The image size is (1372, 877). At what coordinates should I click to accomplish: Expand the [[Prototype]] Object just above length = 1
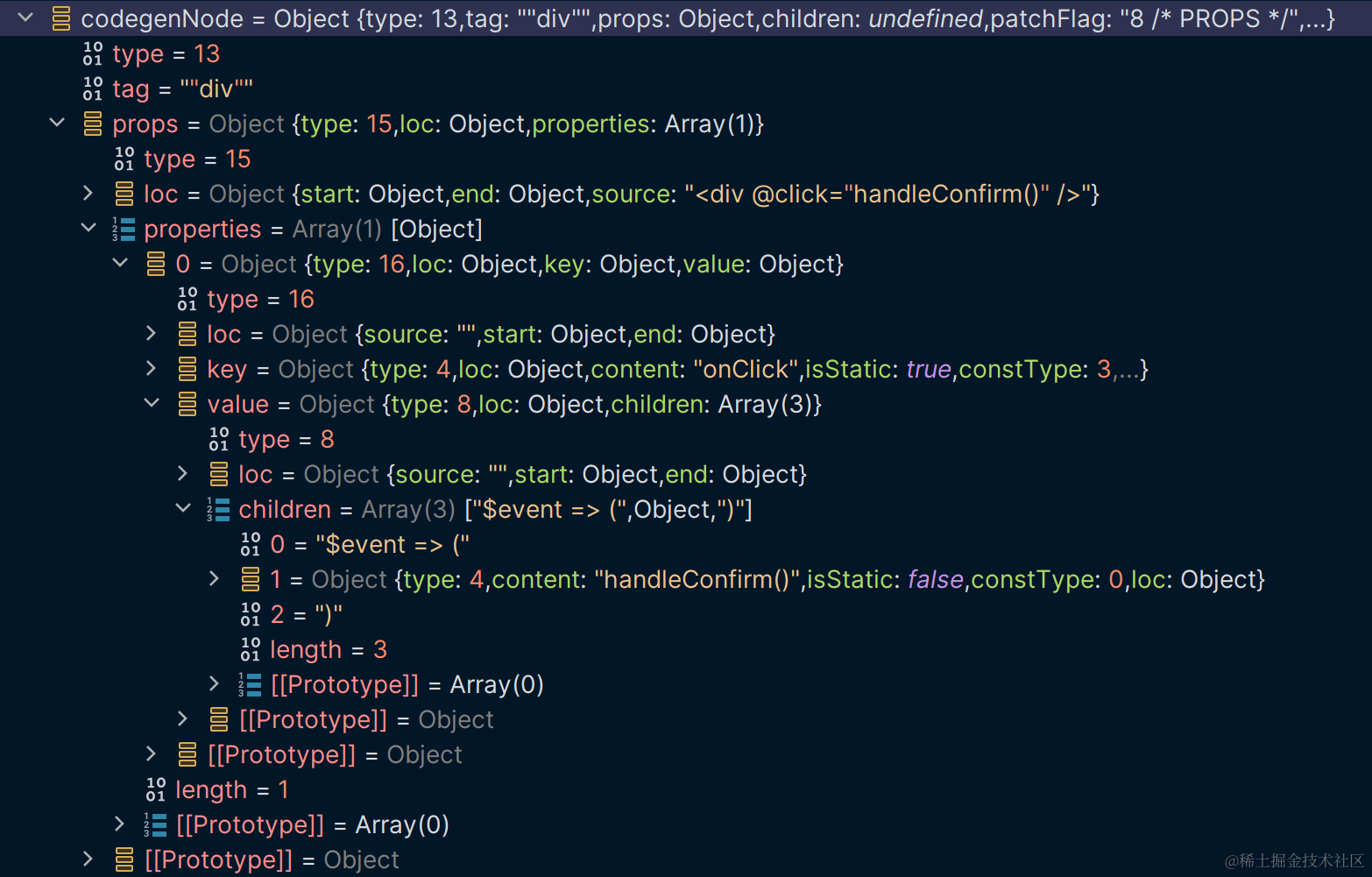[151, 753]
